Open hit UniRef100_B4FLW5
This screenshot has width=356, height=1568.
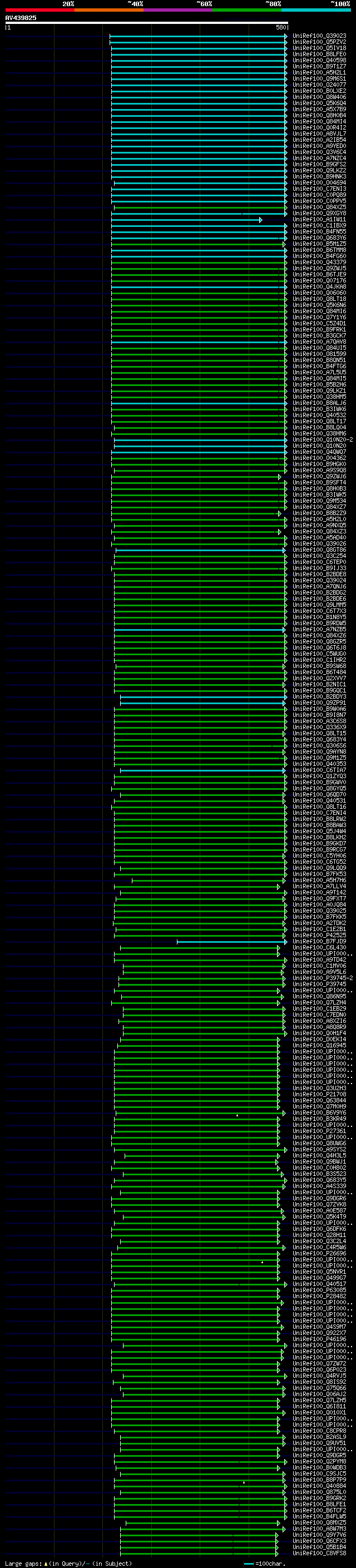pyautogui.click(x=319, y=1517)
